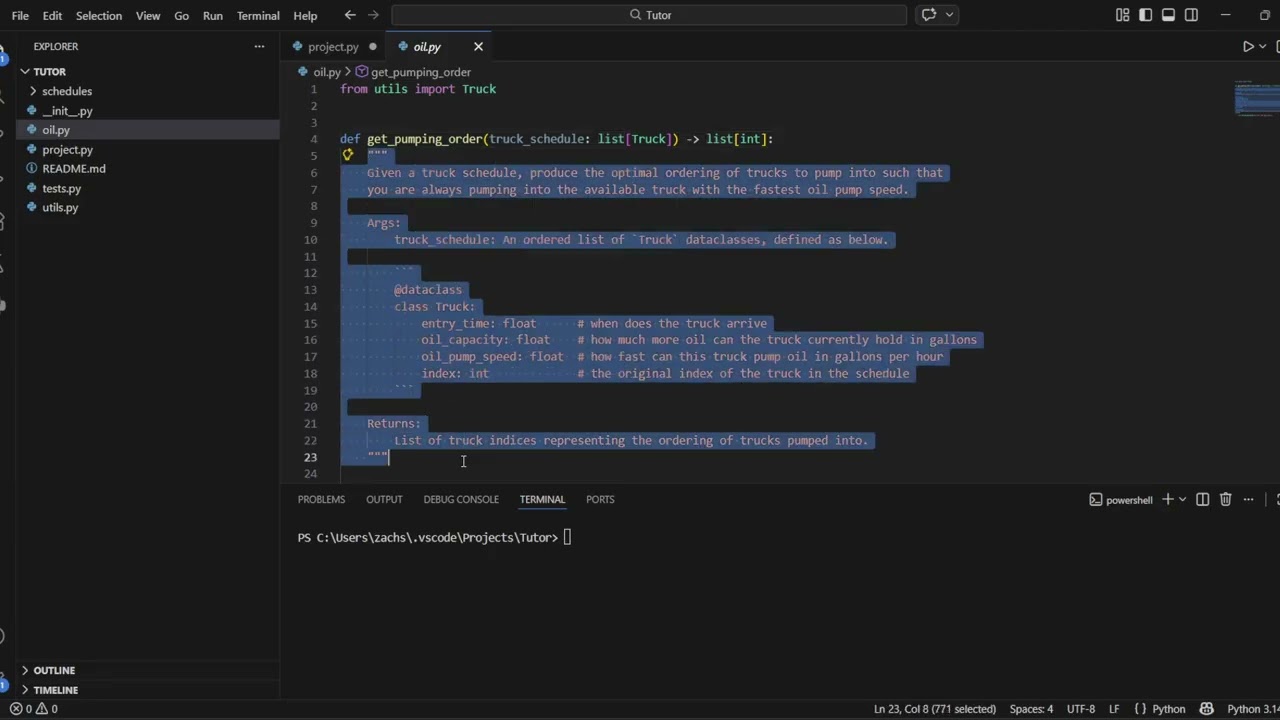1280x720 pixels.
Task: Open the Run button dropdown arrow
Action: tap(1263, 46)
